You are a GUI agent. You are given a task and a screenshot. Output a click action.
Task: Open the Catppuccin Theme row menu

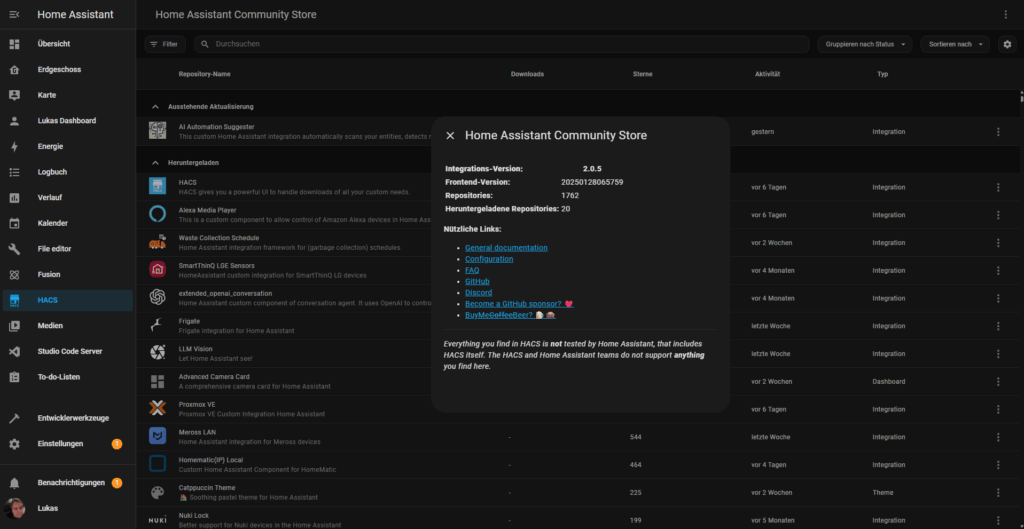tap(998, 492)
